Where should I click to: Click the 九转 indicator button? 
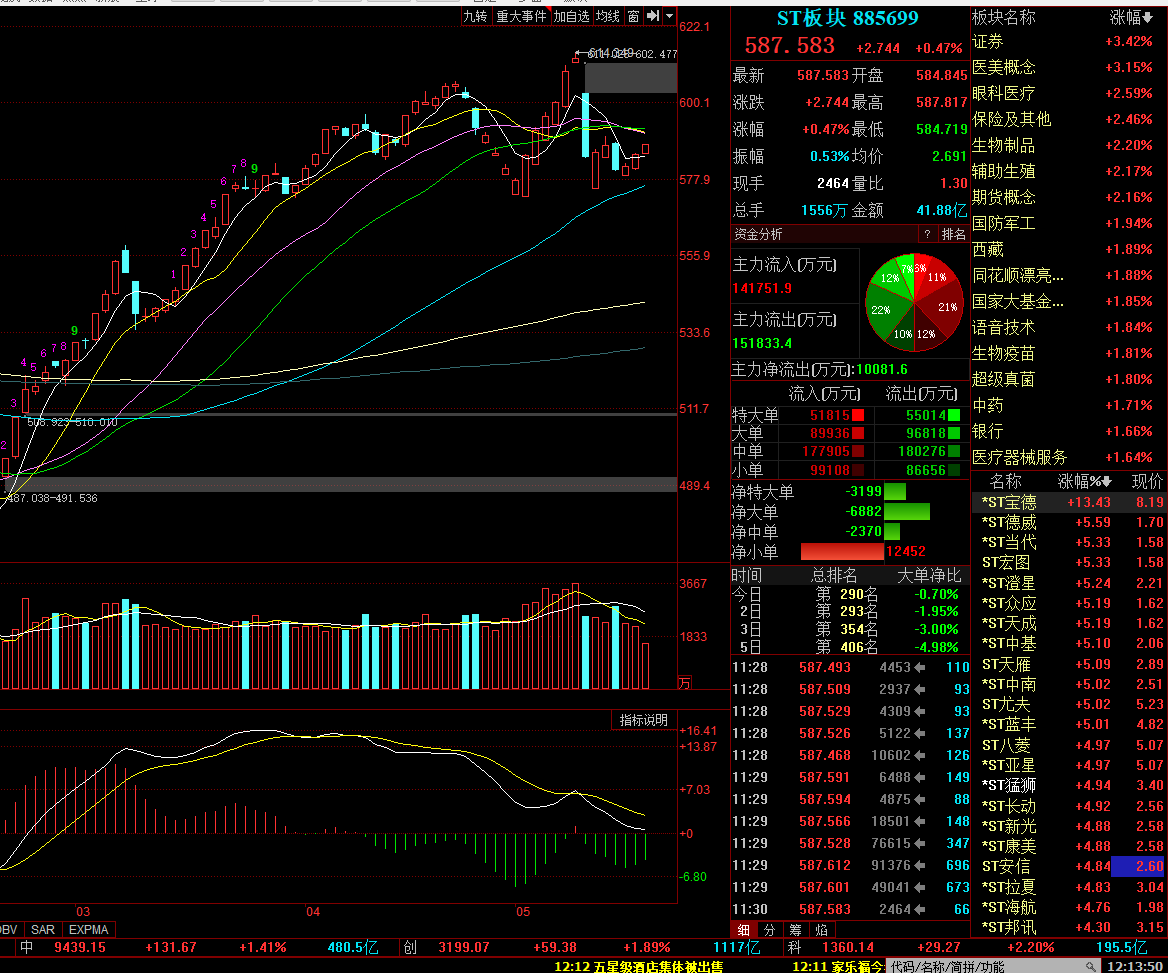click(475, 16)
